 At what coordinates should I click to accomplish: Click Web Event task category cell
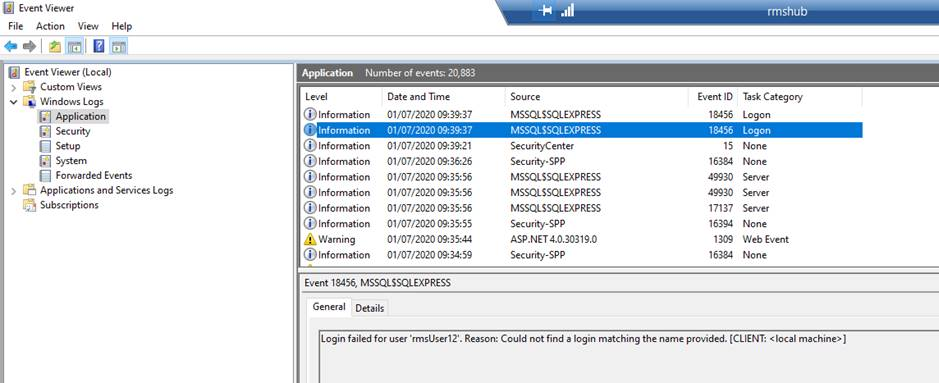pos(765,239)
